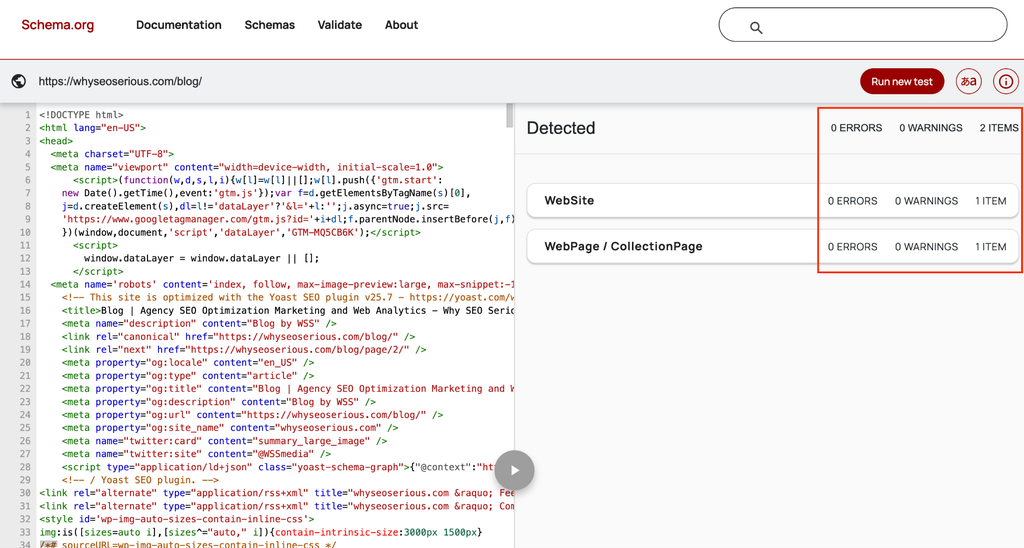
Task: Click the twitter:site meta line
Action: [x=197, y=454]
